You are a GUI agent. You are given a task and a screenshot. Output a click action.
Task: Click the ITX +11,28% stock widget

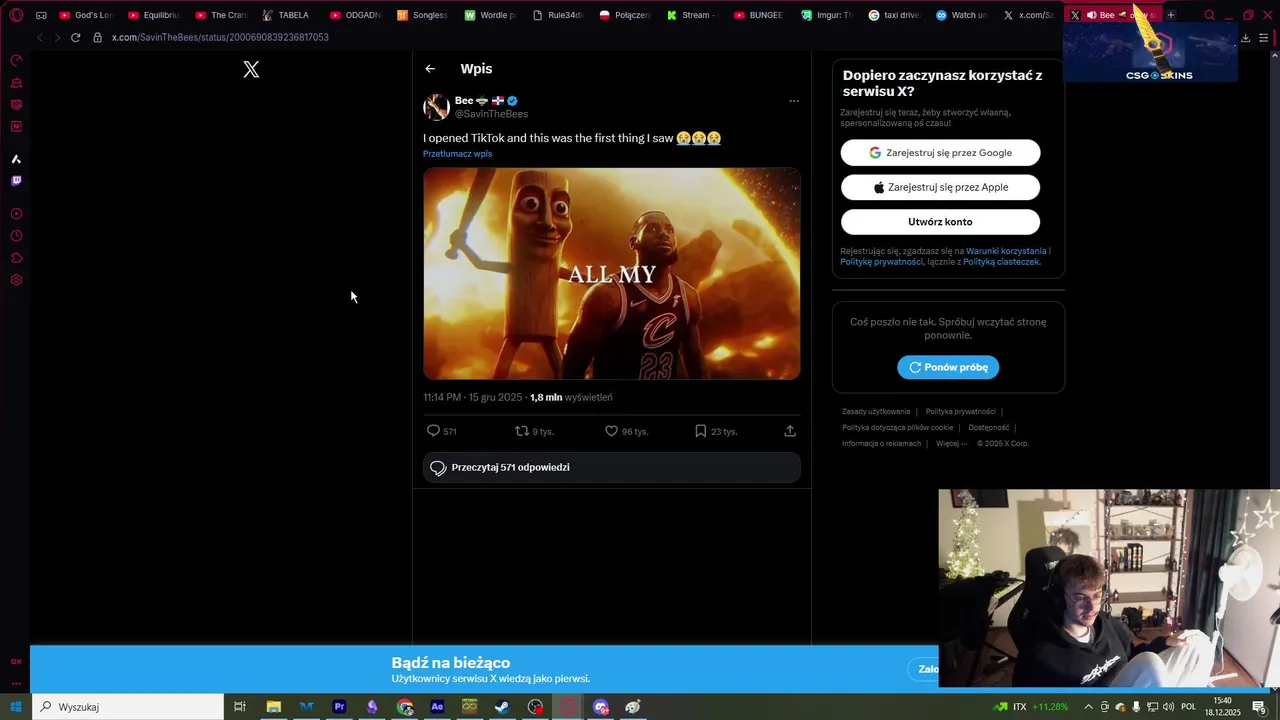(x=1030, y=707)
